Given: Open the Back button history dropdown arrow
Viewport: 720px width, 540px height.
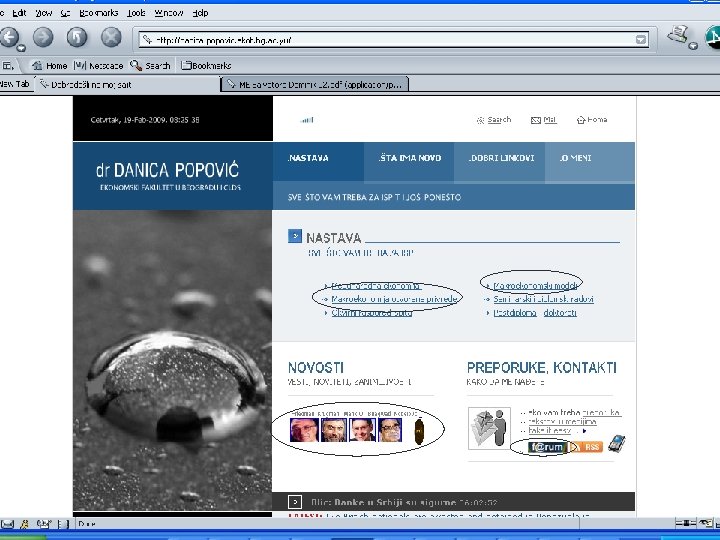Looking at the screenshot, I should pos(21,47).
